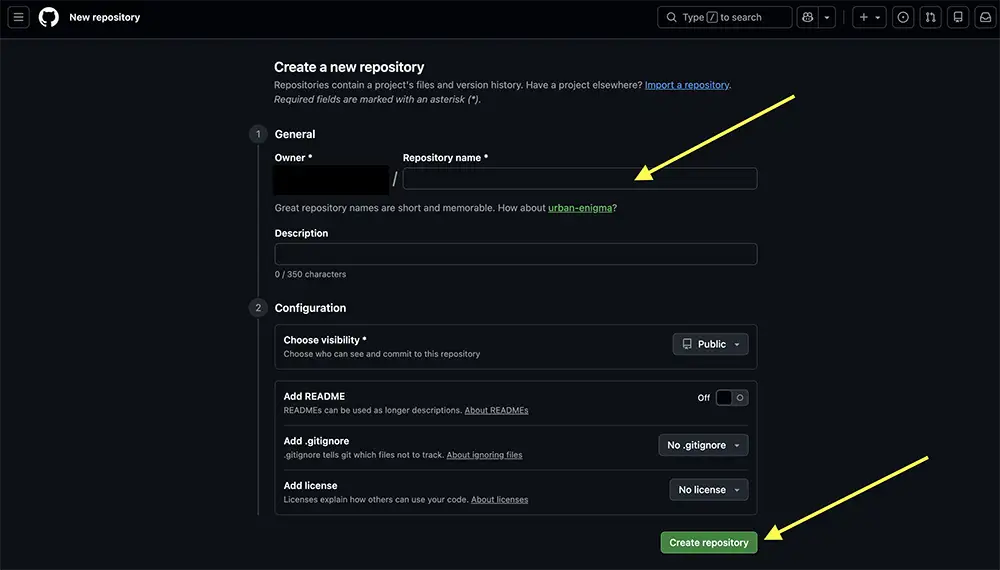This screenshot has height=570, width=1000.
Task: Open GitHub Copilot chat icon
Action: tap(807, 17)
